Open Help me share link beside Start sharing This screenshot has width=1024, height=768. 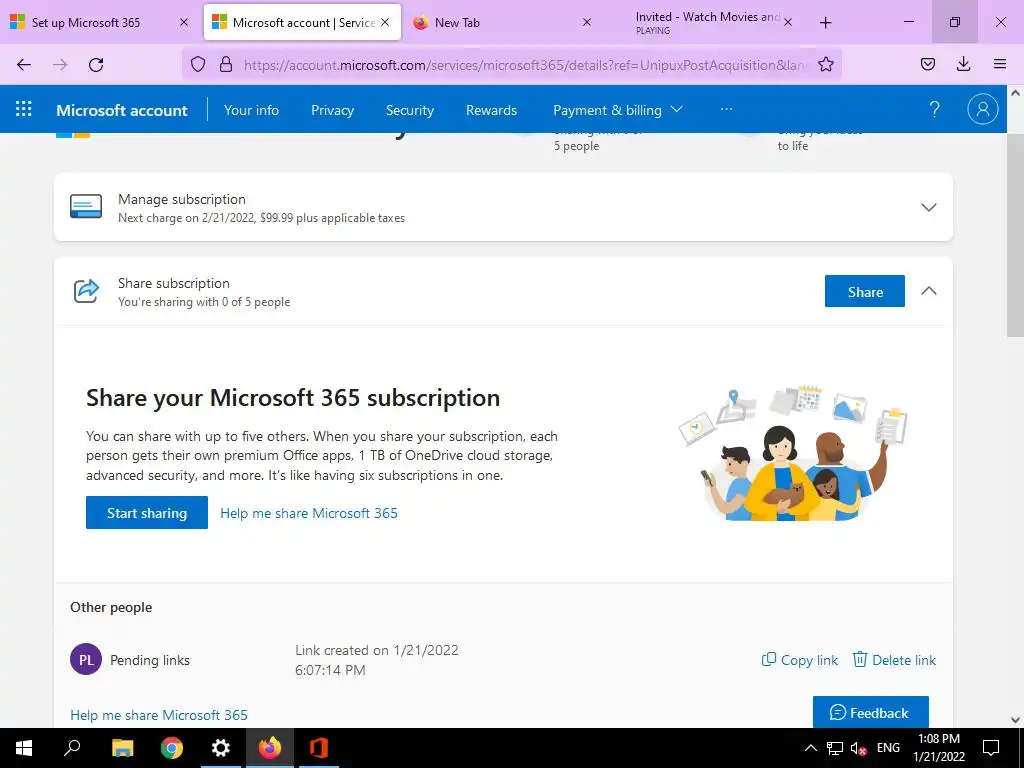tap(309, 513)
